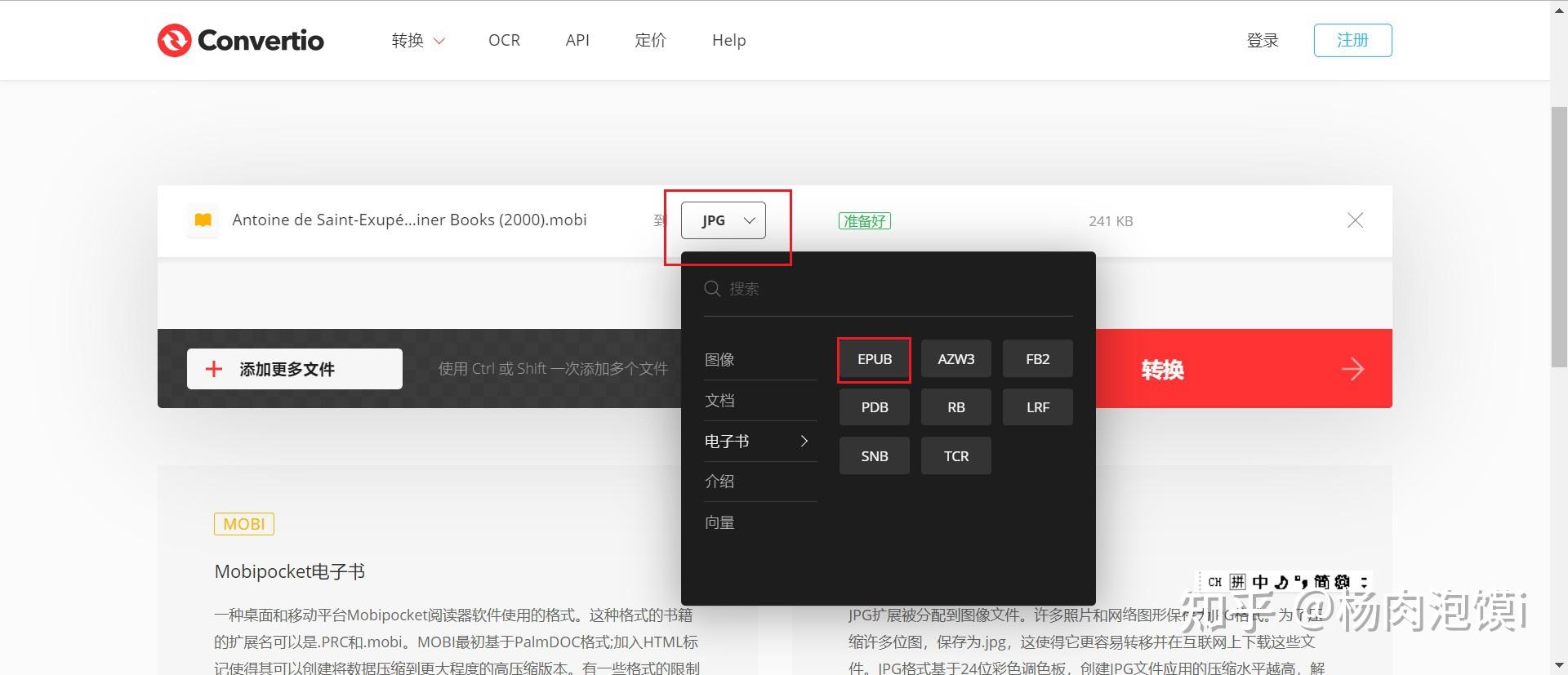Open the JPG output format dropdown
Viewport: 1568px width, 675px height.
click(x=723, y=220)
